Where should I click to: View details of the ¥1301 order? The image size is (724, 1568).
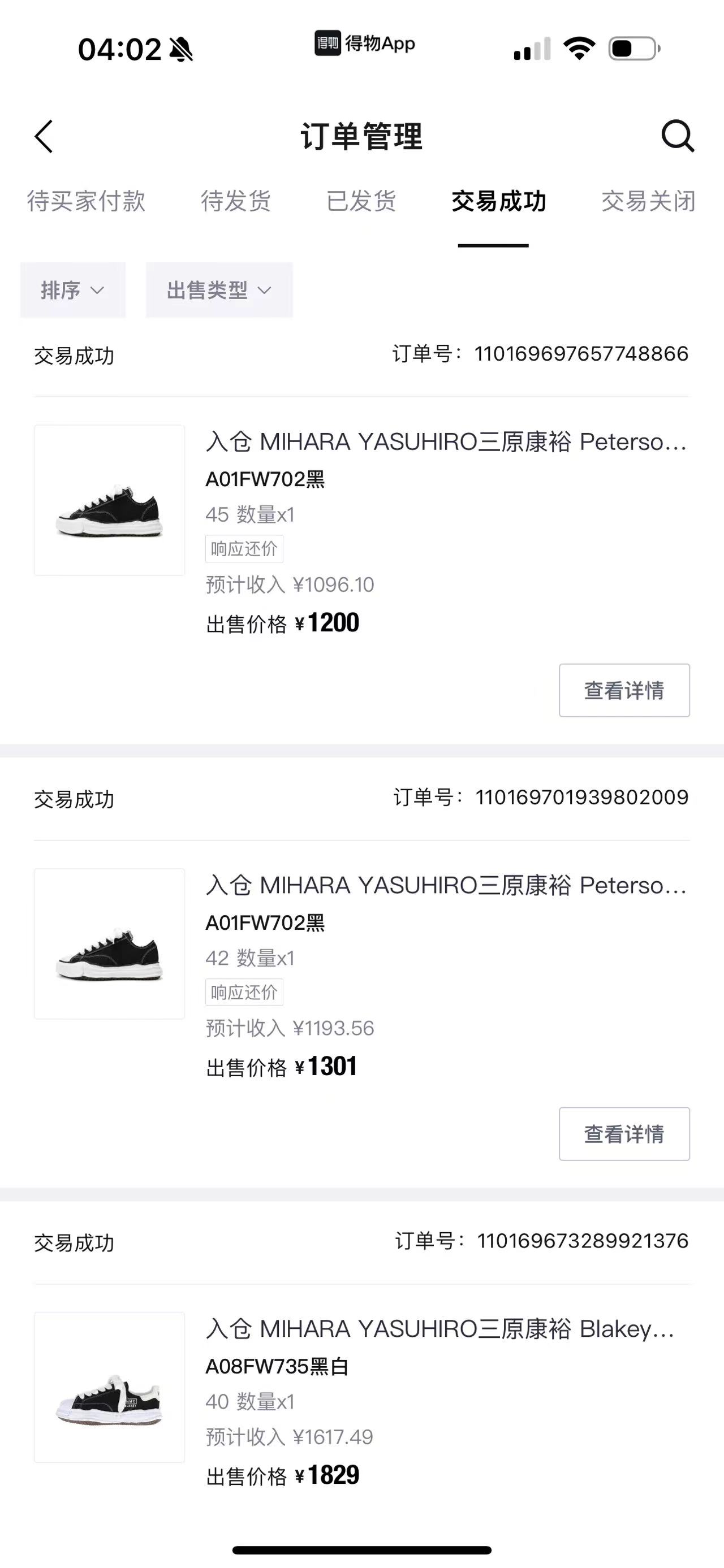click(x=624, y=1134)
